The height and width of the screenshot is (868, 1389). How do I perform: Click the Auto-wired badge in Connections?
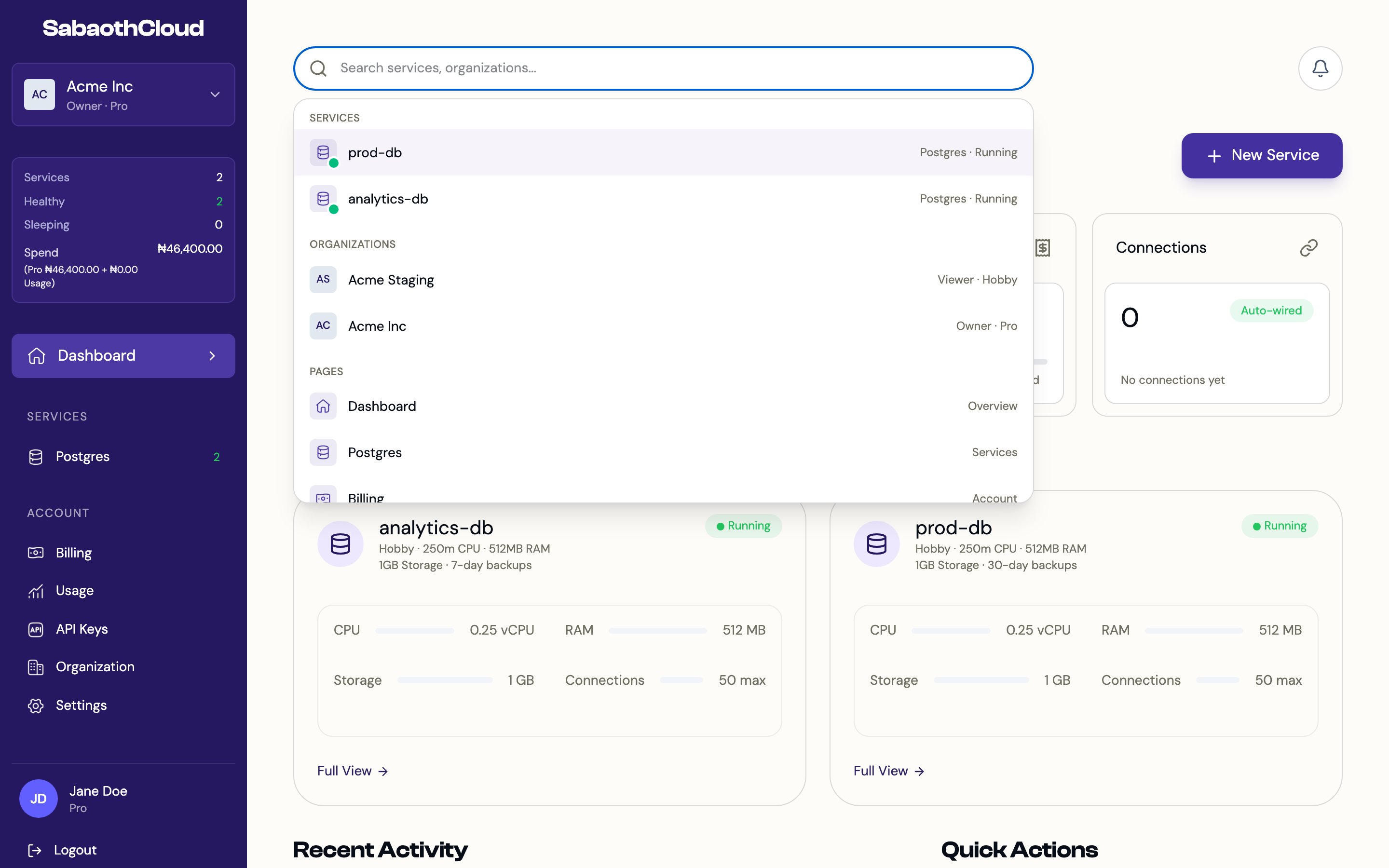coord(1271,311)
